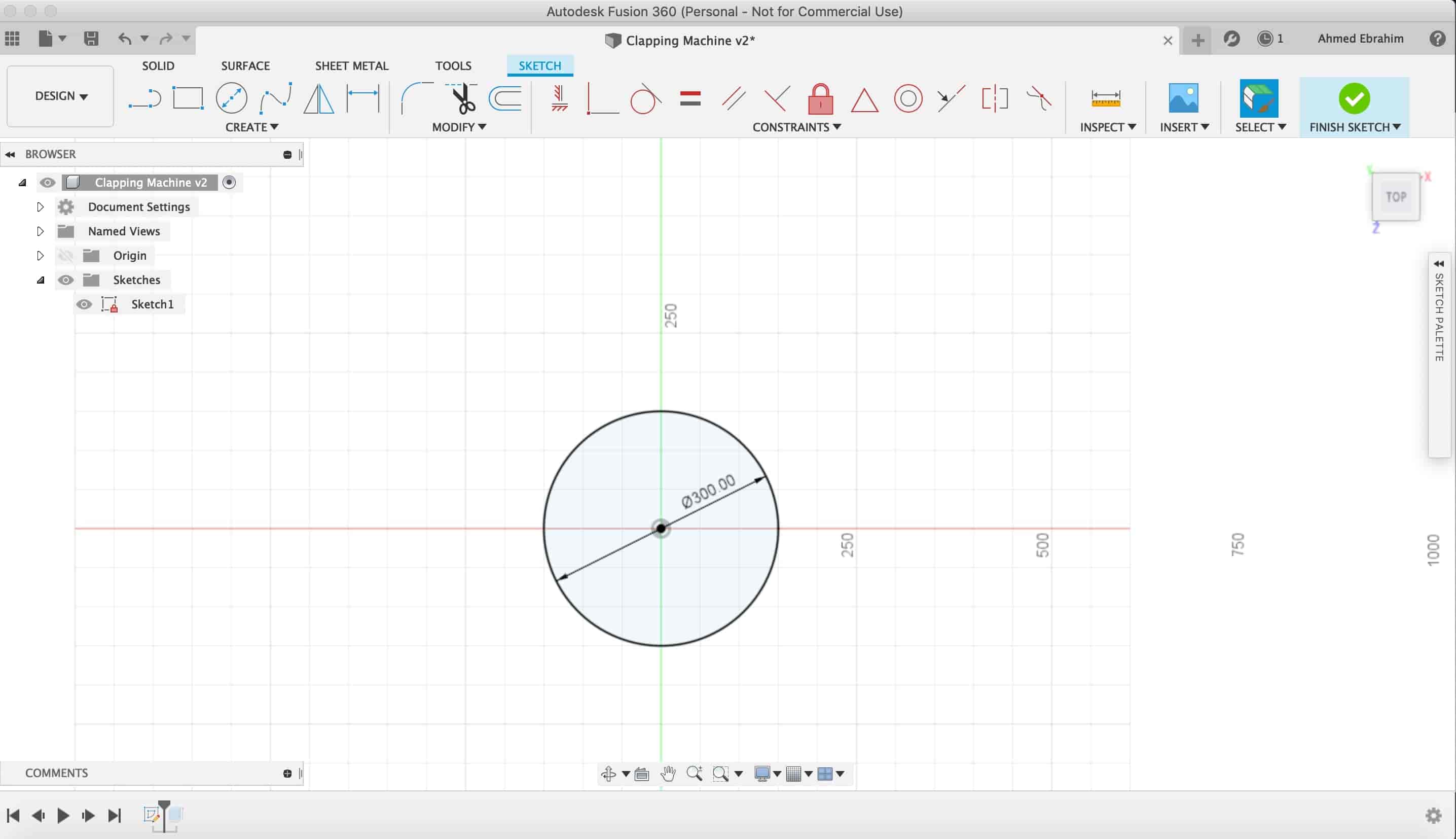Select the Pan hand tool
The height and width of the screenshot is (839, 1456).
[x=668, y=773]
